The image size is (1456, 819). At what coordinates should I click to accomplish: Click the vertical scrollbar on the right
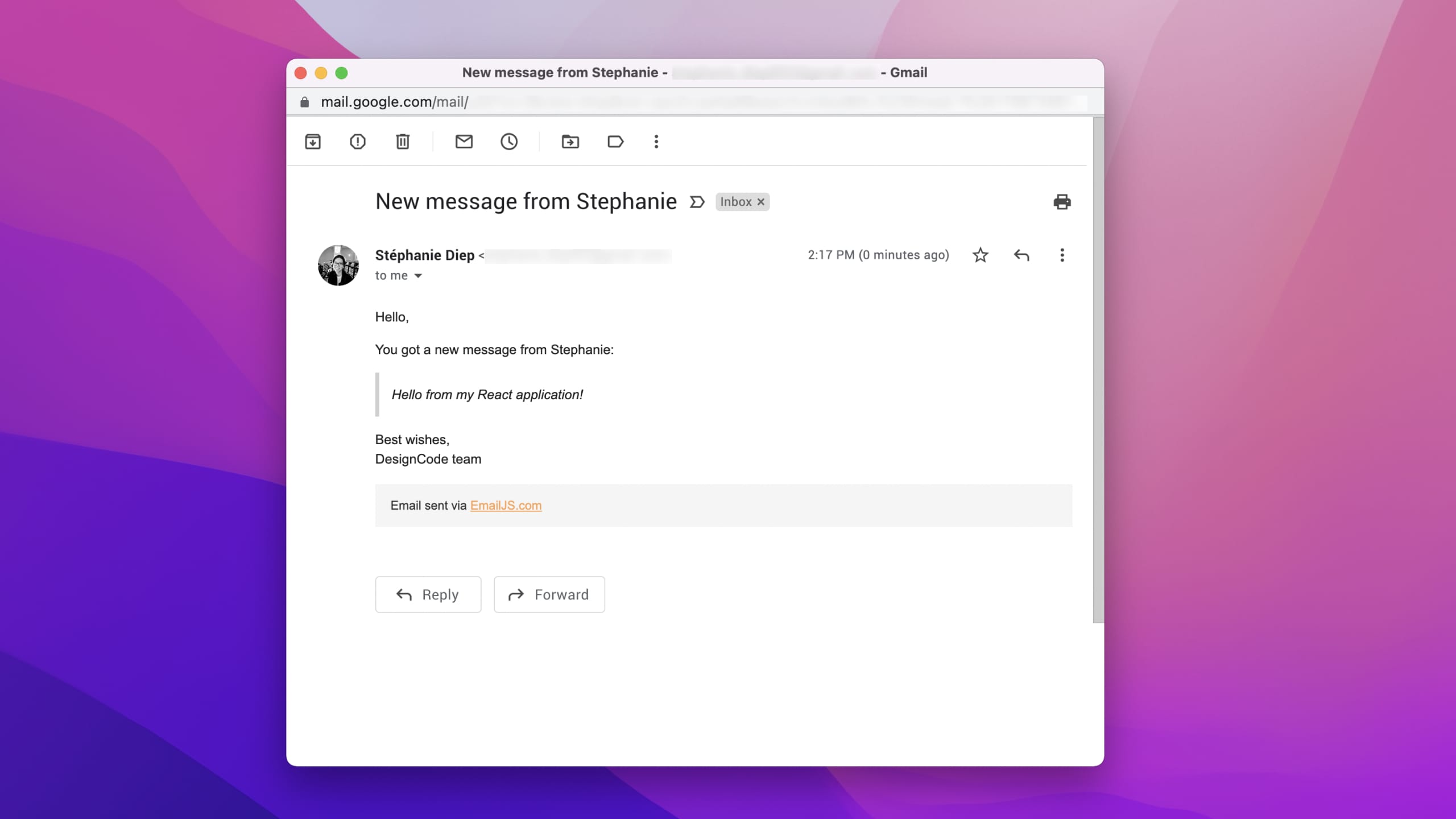1098,370
